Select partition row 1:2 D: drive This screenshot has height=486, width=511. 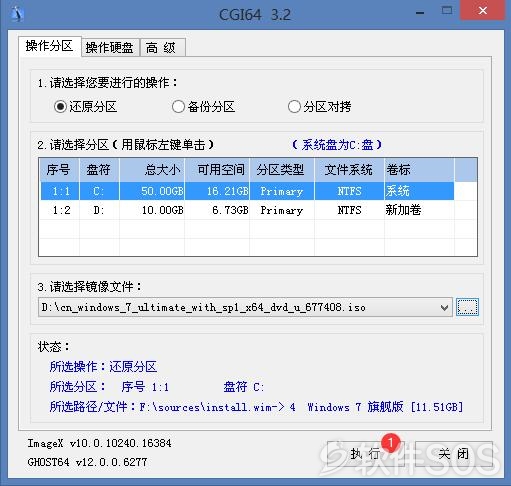(x=247, y=210)
